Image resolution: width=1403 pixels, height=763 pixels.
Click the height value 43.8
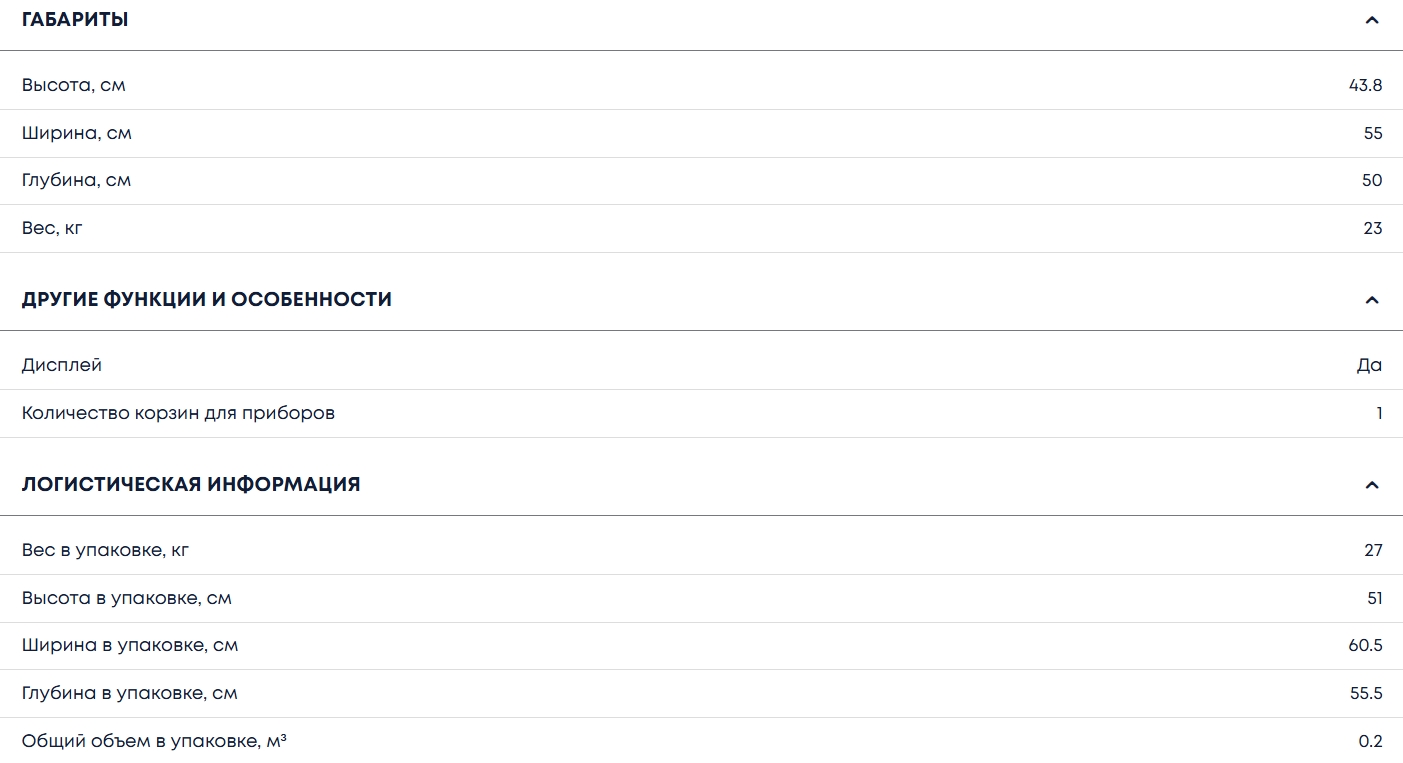point(1365,85)
